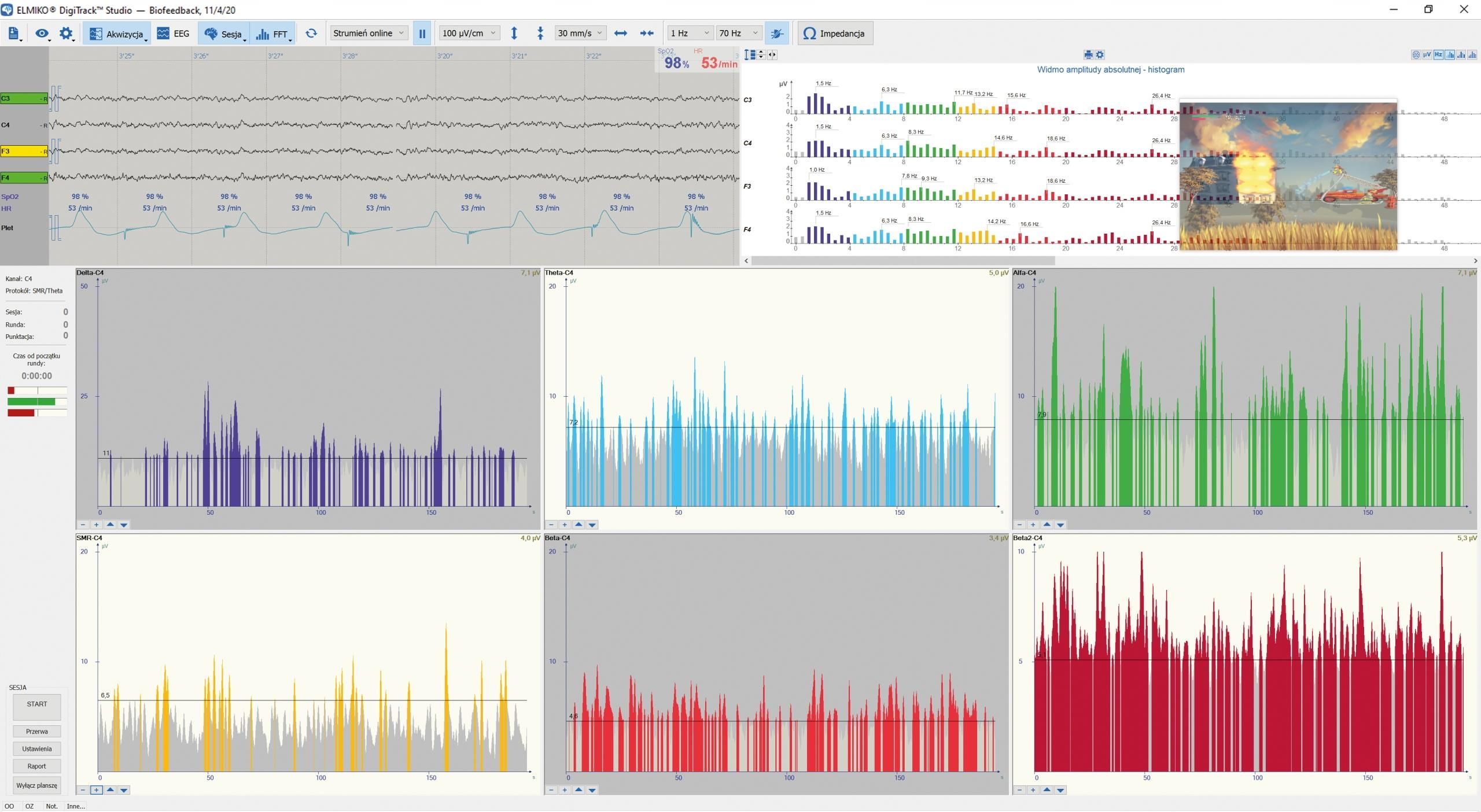Screen dimensions: 1481x812
Task: Print the FFT spectrum panel
Action: tap(1088, 55)
